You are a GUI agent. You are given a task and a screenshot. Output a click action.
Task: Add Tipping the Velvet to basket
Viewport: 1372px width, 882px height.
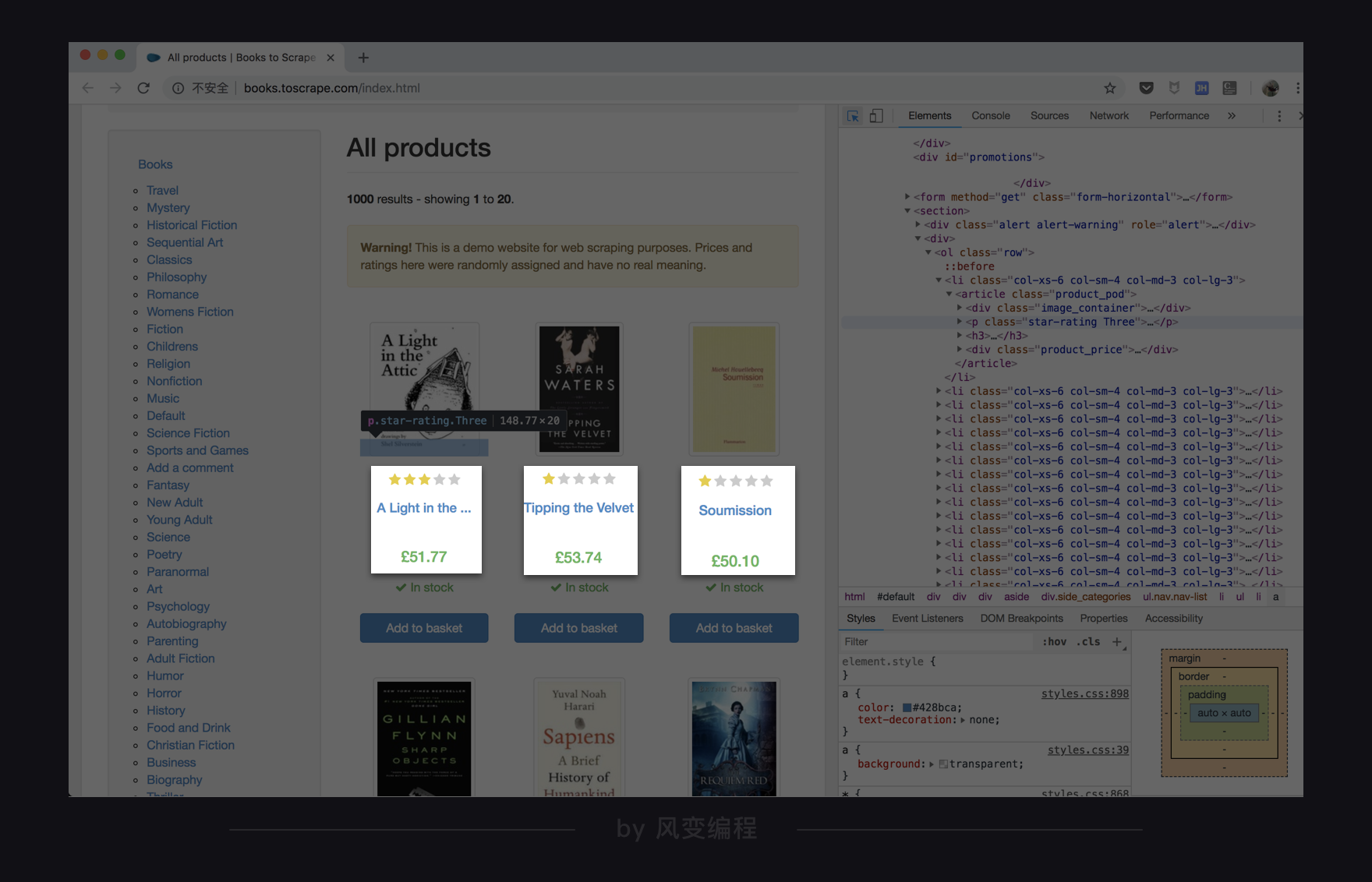(579, 628)
